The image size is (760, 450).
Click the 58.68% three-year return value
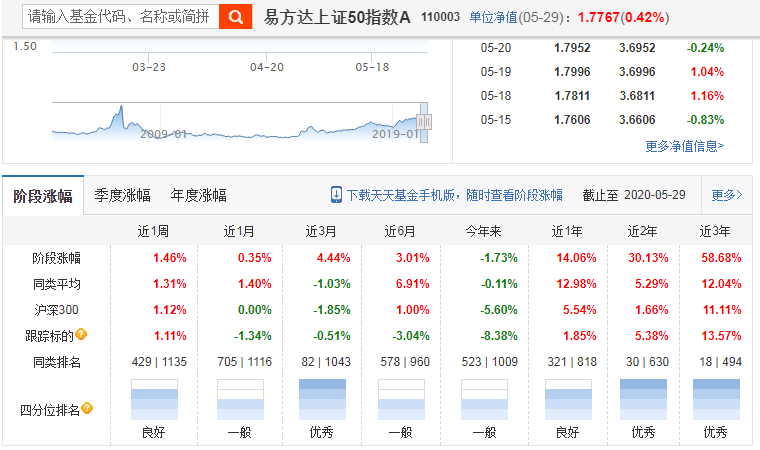(x=721, y=257)
